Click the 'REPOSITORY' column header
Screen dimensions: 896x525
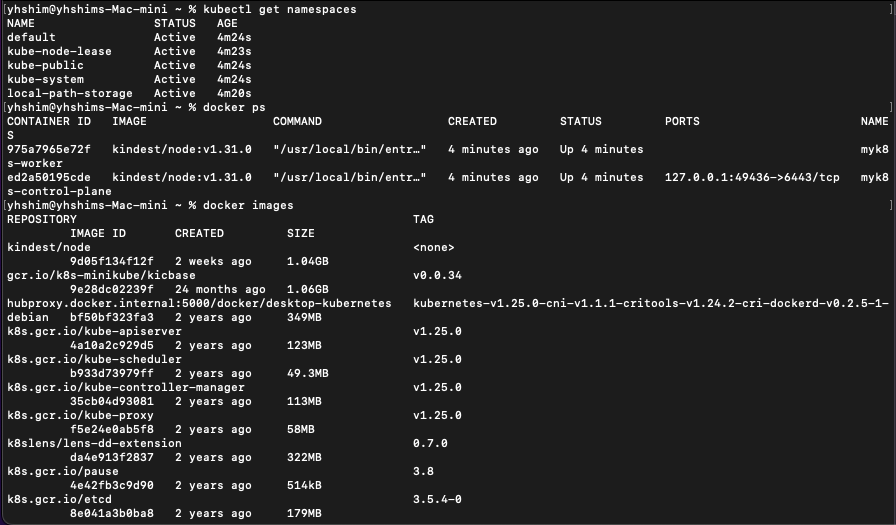tap(42, 219)
